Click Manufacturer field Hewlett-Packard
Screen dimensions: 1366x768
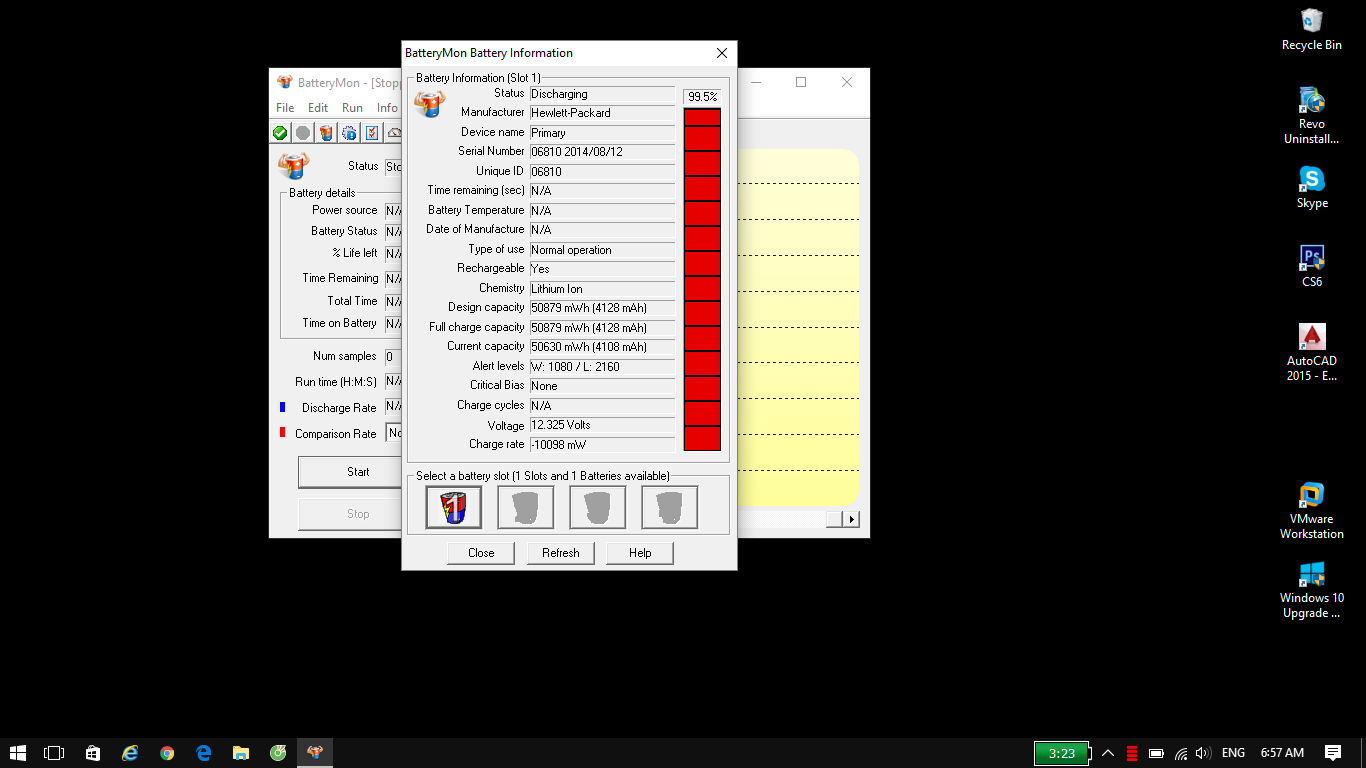coord(602,113)
